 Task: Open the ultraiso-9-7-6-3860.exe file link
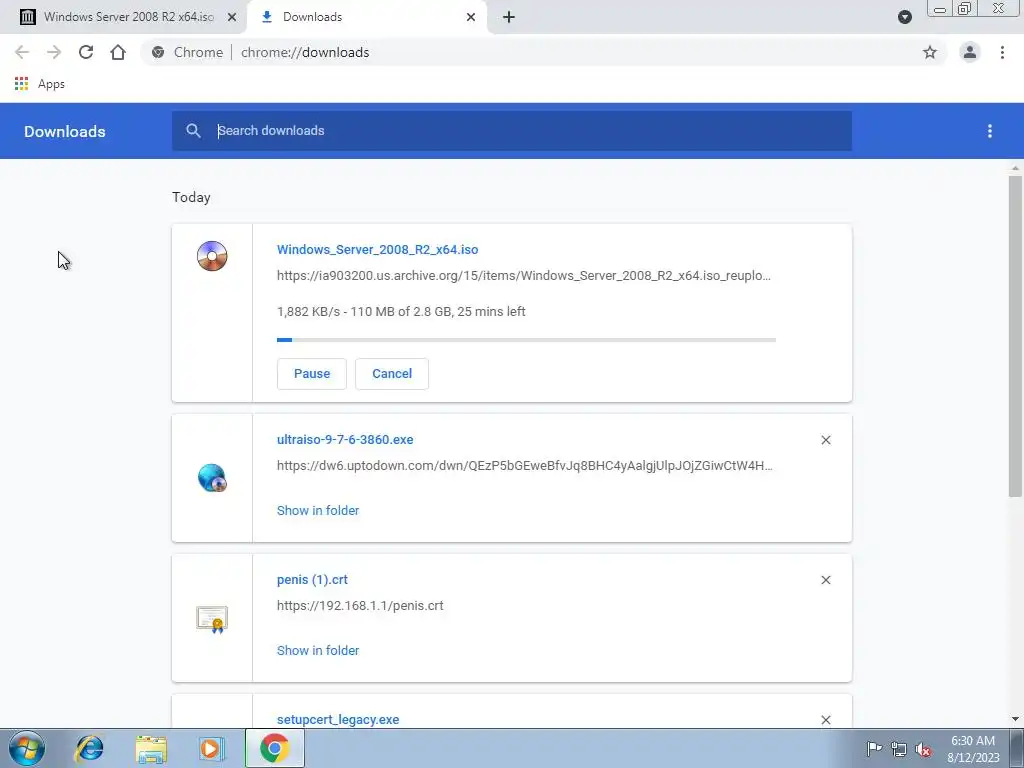pos(345,440)
